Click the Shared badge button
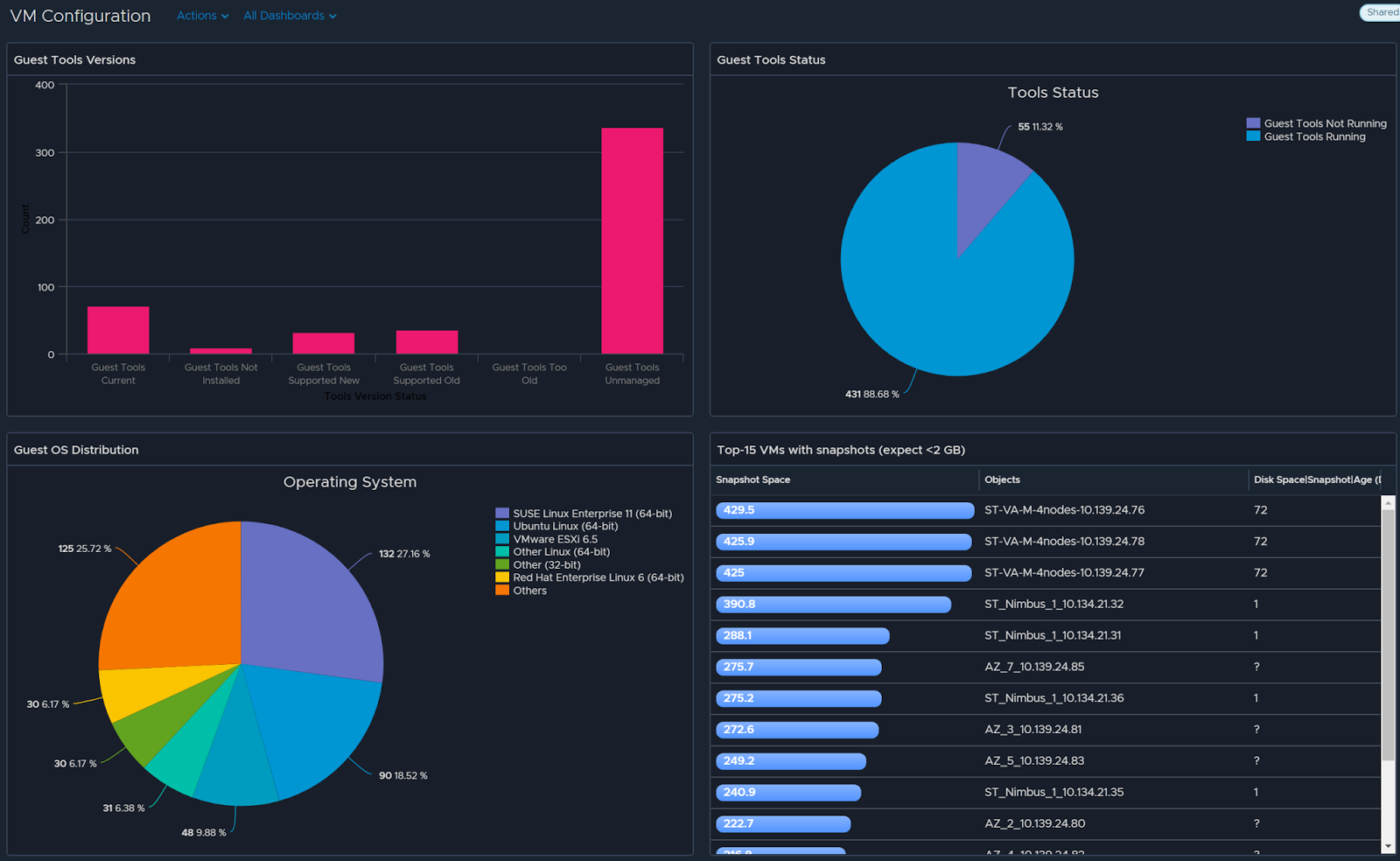Viewport: 1400px width, 861px height. click(x=1382, y=12)
